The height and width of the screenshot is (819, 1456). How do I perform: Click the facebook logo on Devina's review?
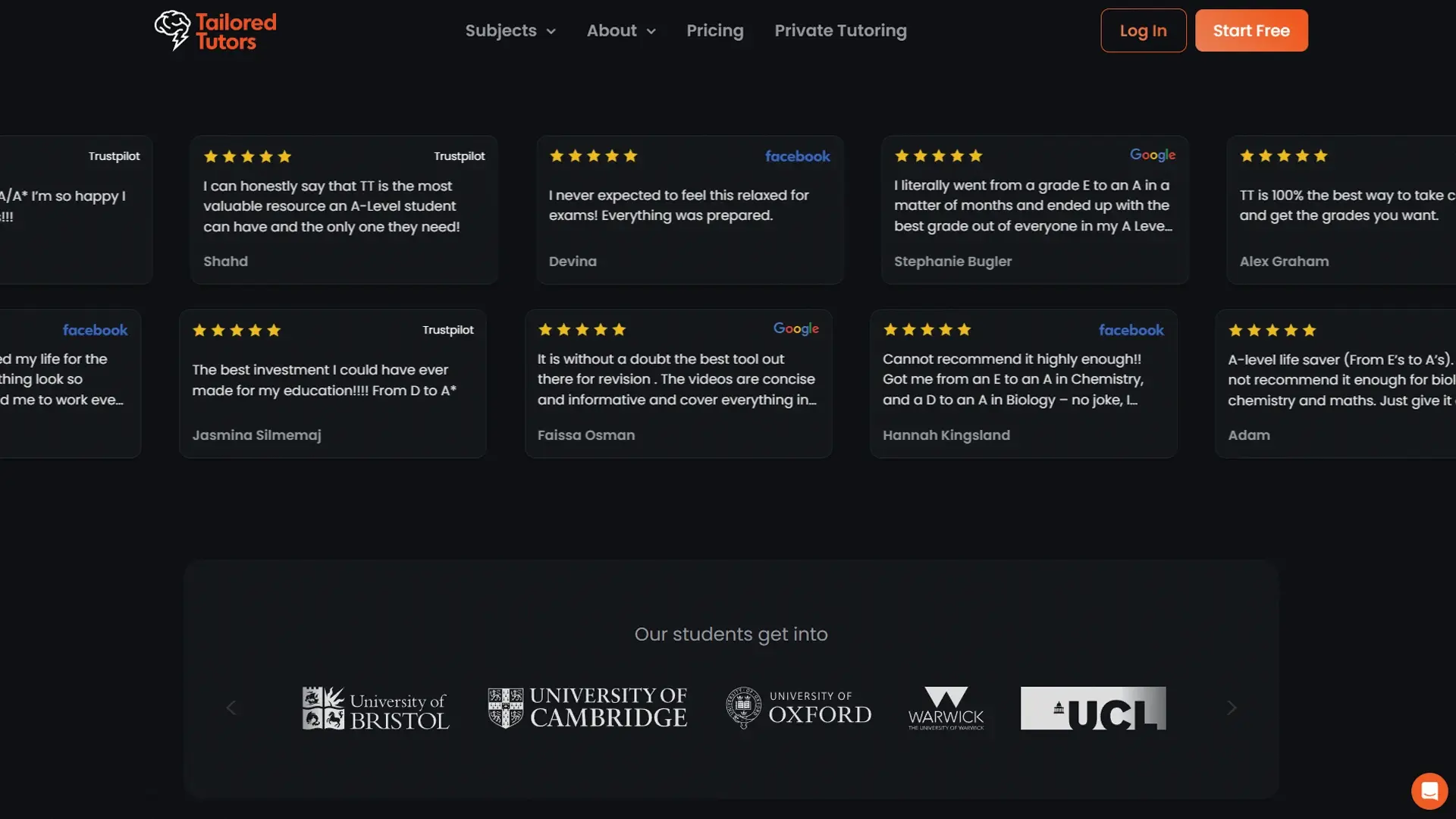797,156
